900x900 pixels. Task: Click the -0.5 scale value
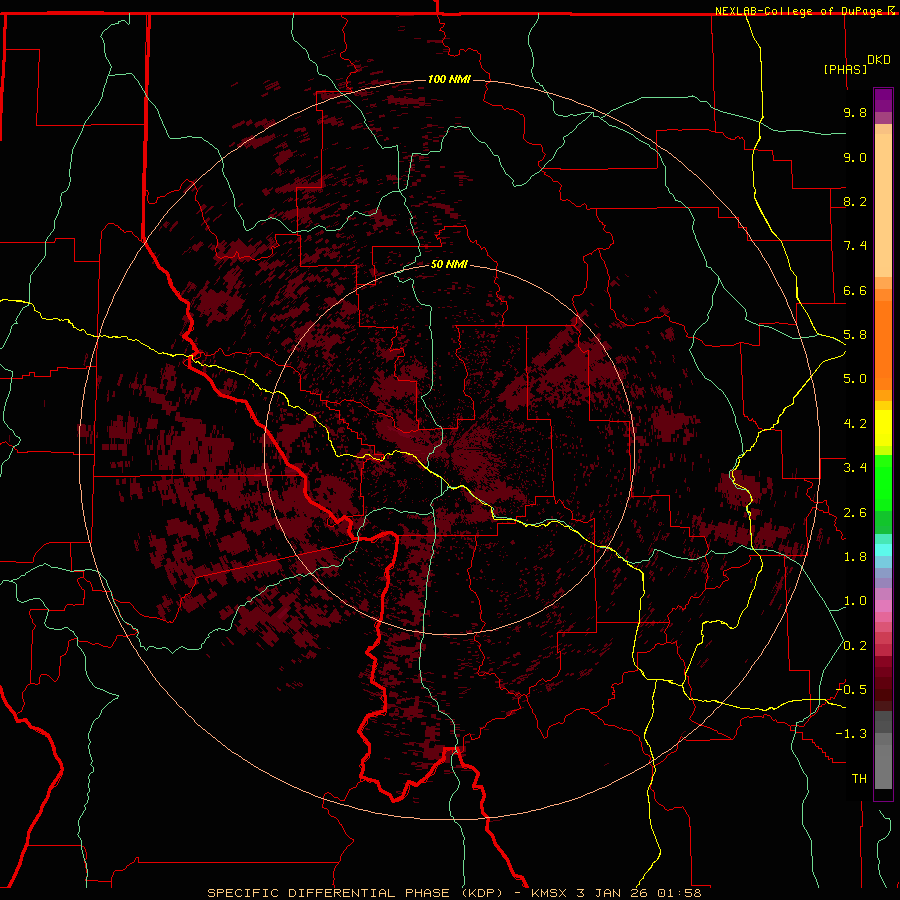(852, 690)
